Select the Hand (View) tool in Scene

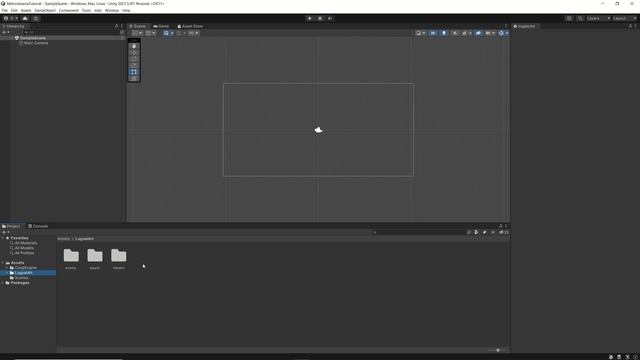[x=134, y=46]
